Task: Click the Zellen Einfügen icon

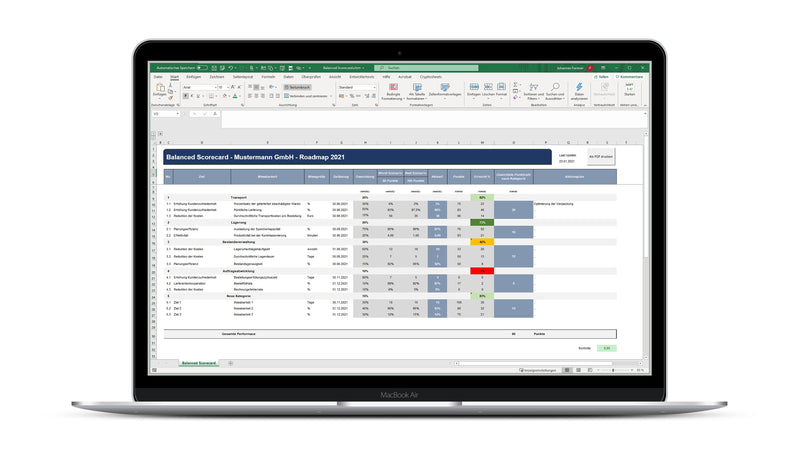Action: coord(474,87)
